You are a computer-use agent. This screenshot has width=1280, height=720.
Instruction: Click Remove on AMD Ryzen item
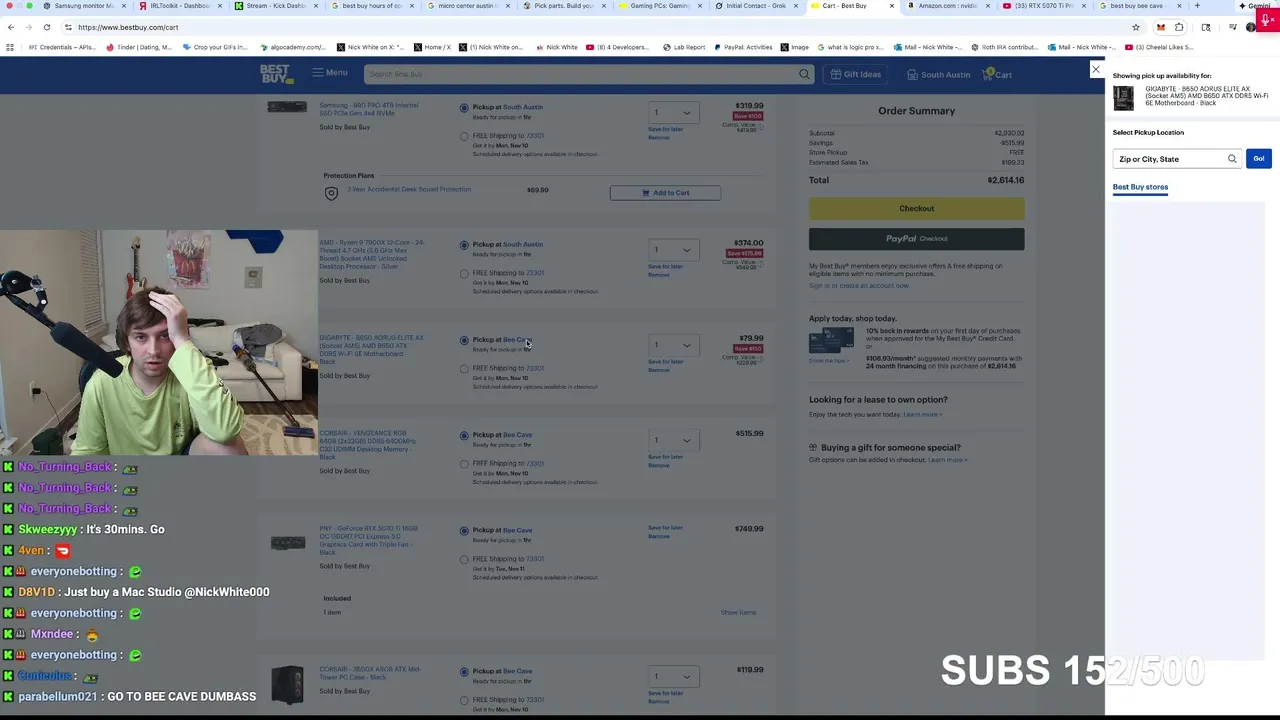659,275
